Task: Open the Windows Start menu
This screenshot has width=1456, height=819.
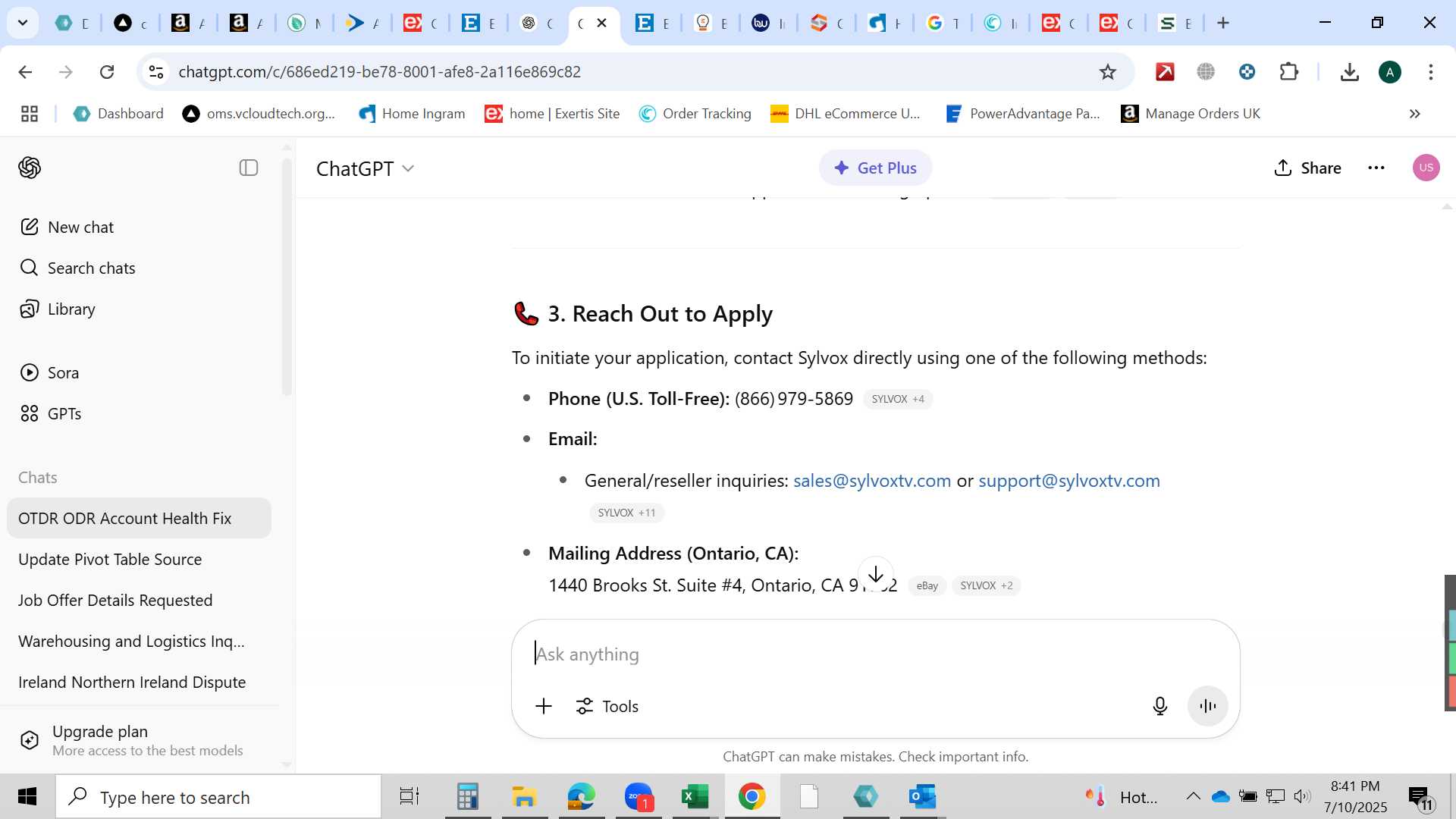Action: [27, 796]
